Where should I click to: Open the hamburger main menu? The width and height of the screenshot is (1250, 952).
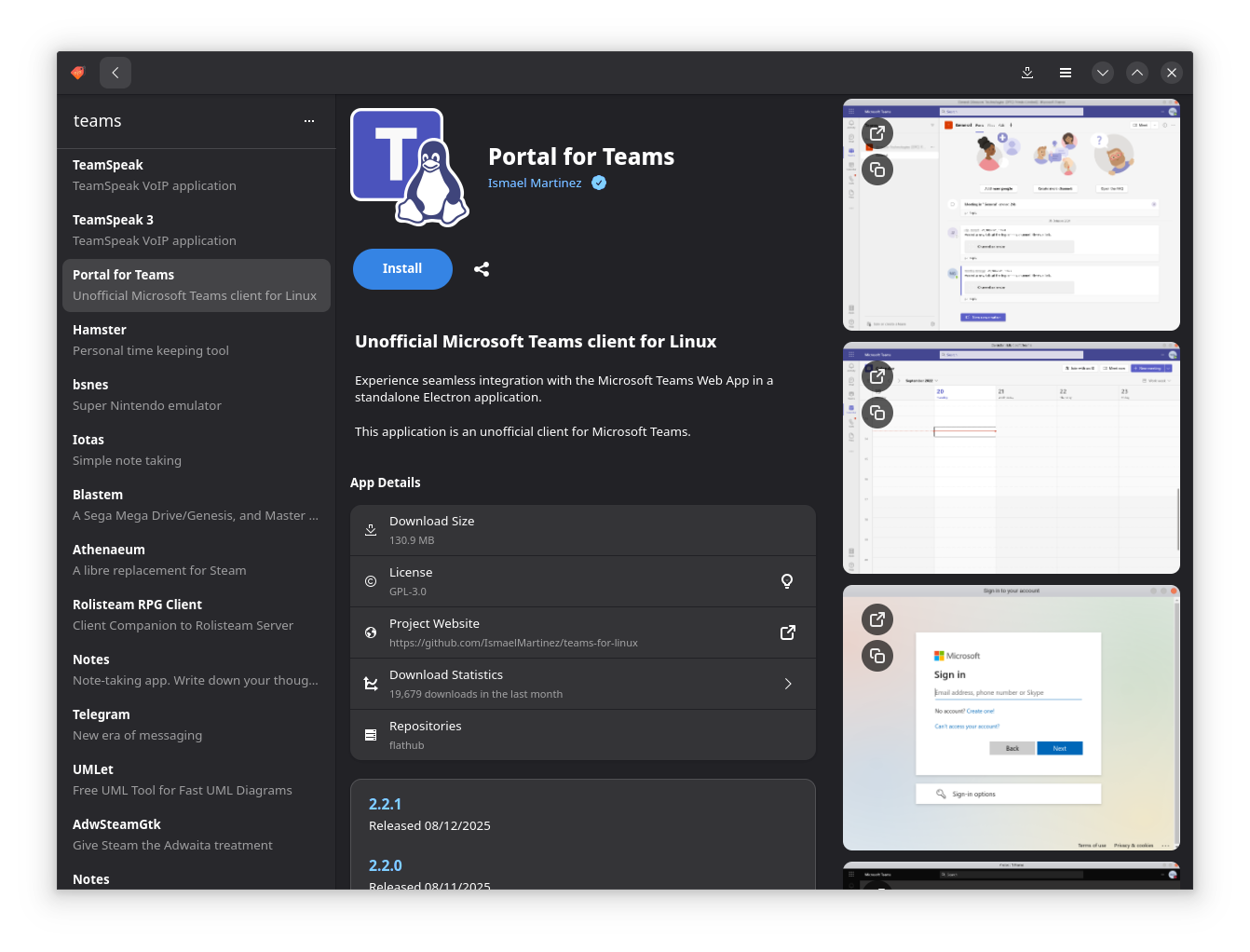coord(1066,73)
